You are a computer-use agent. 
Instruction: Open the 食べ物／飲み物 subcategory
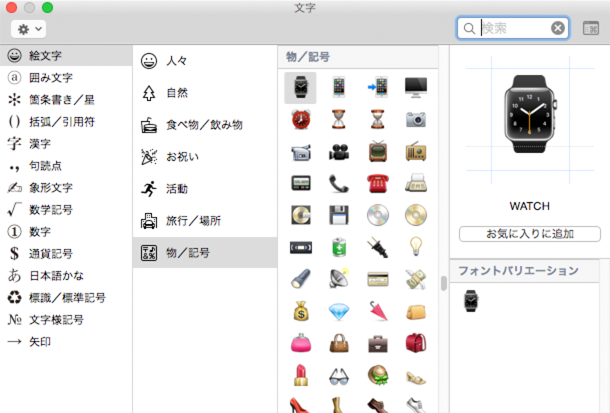point(205,125)
